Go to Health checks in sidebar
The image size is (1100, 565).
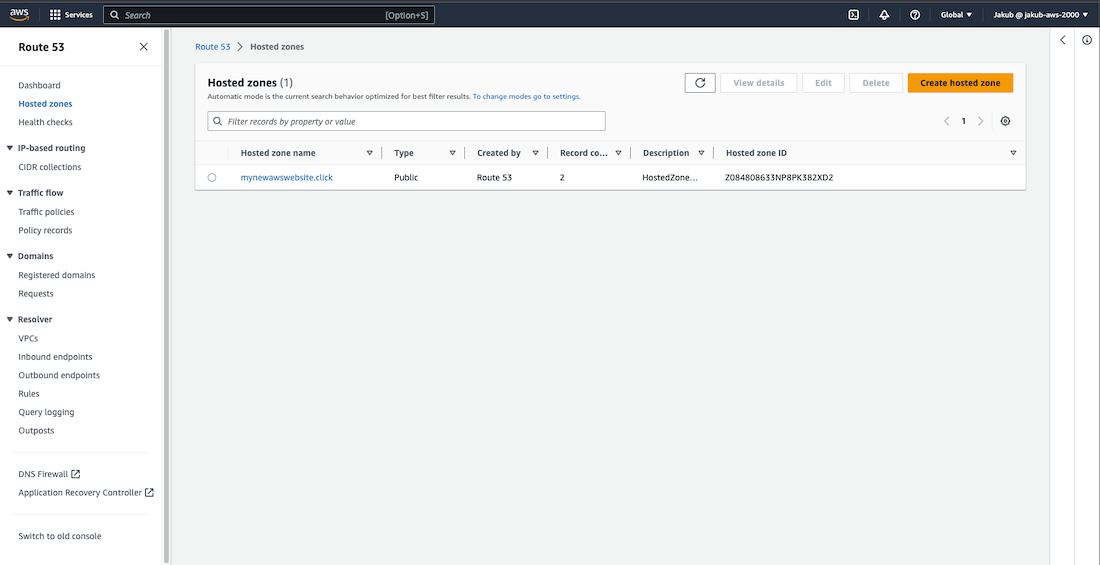(45, 122)
